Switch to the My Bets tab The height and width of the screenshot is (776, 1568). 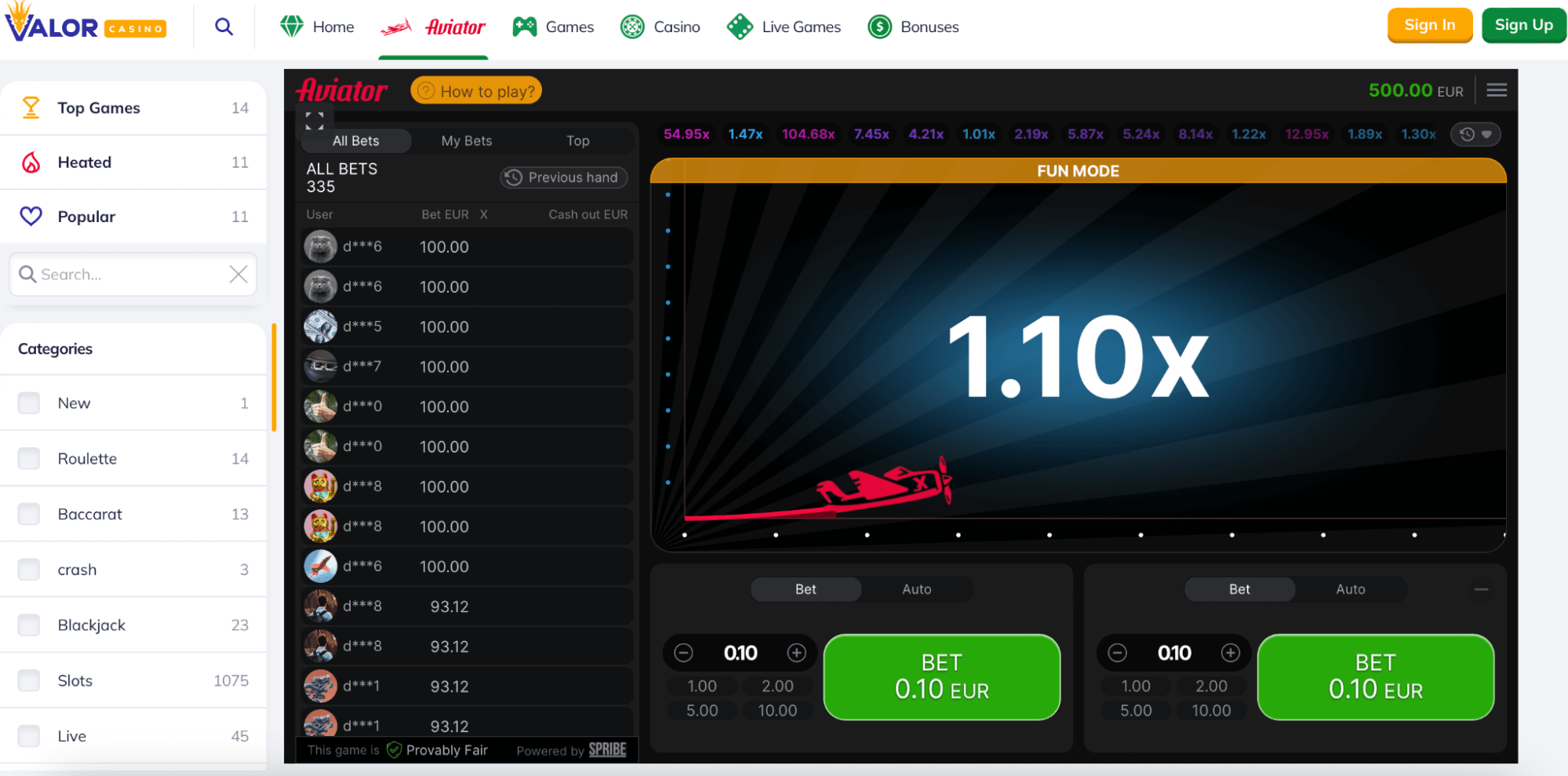point(467,141)
